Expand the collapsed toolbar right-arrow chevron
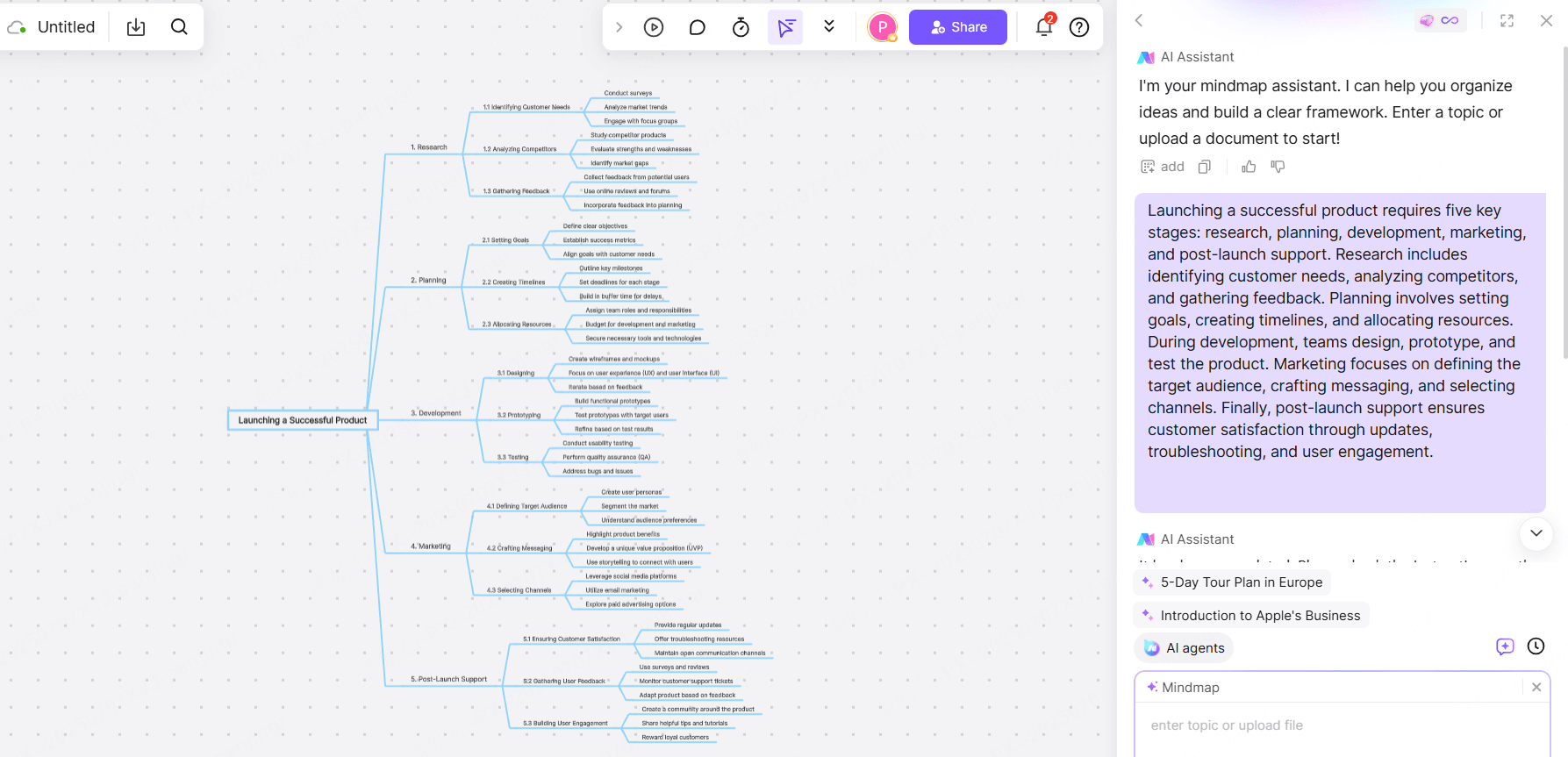 tap(619, 27)
